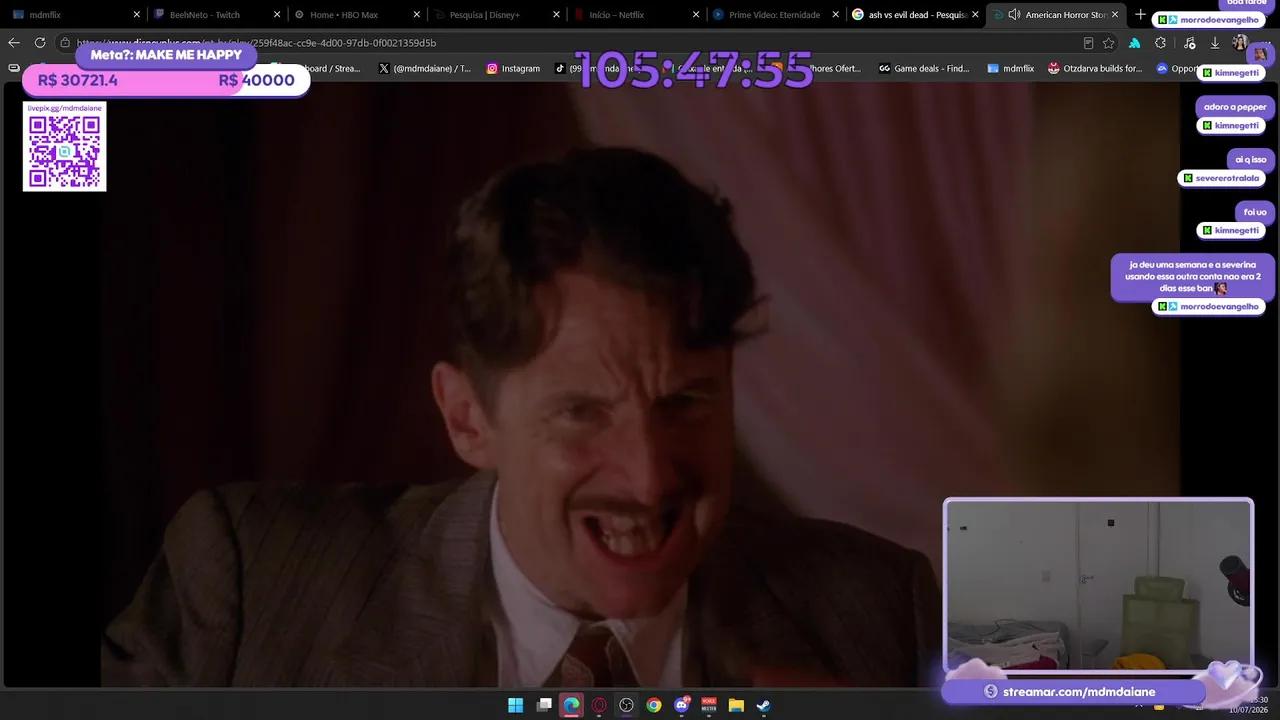Open OBS Studio from the taskbar
This screenshot has height=720, width=1280.
click(x=626, y=705)
